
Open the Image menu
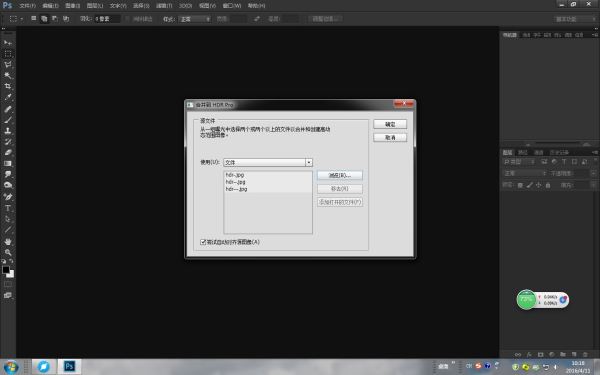point(72,6)
